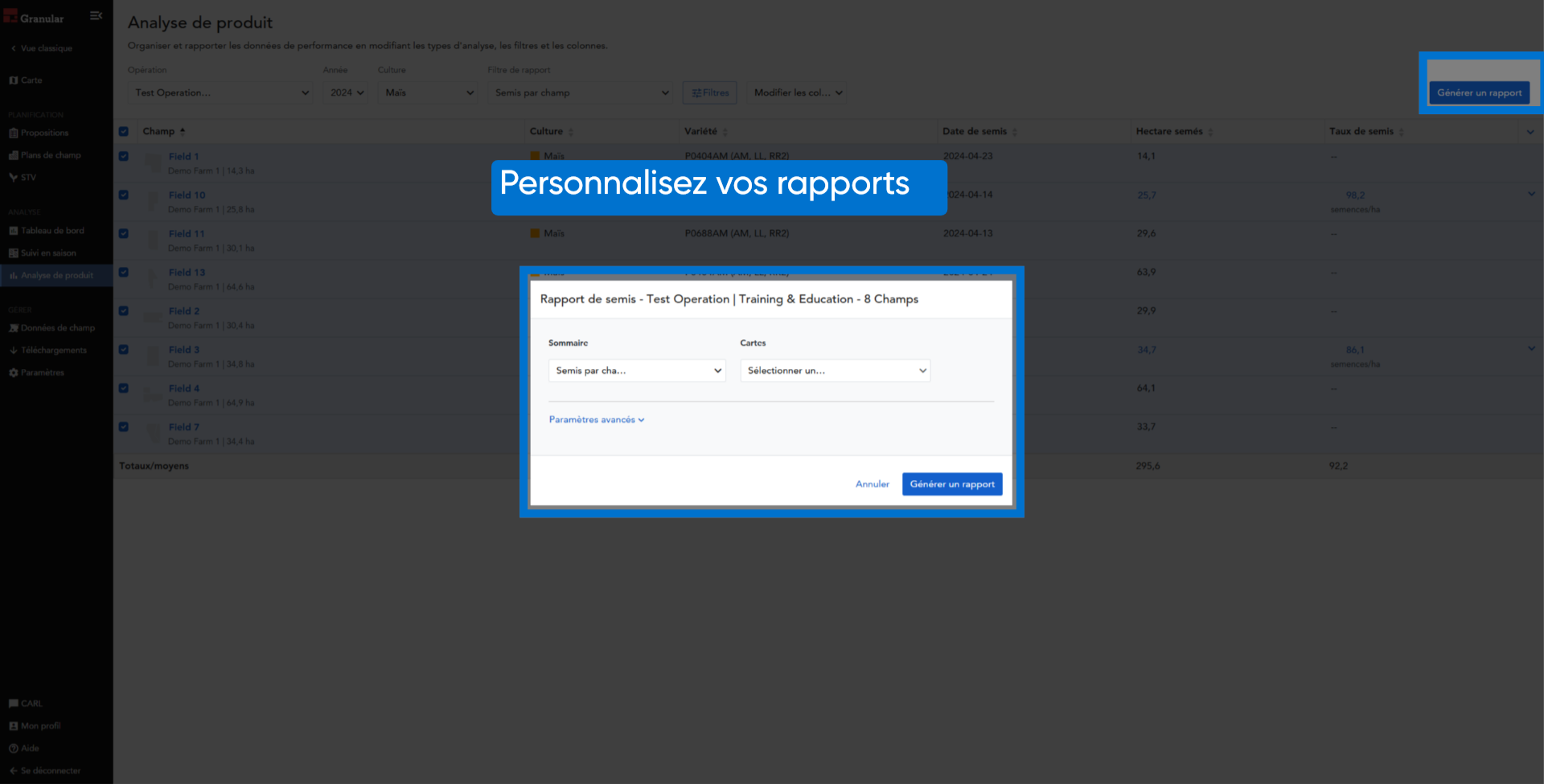
Task: Sort by the Variété column arrows
Action: pyautogui.click(x=725, y=132)
